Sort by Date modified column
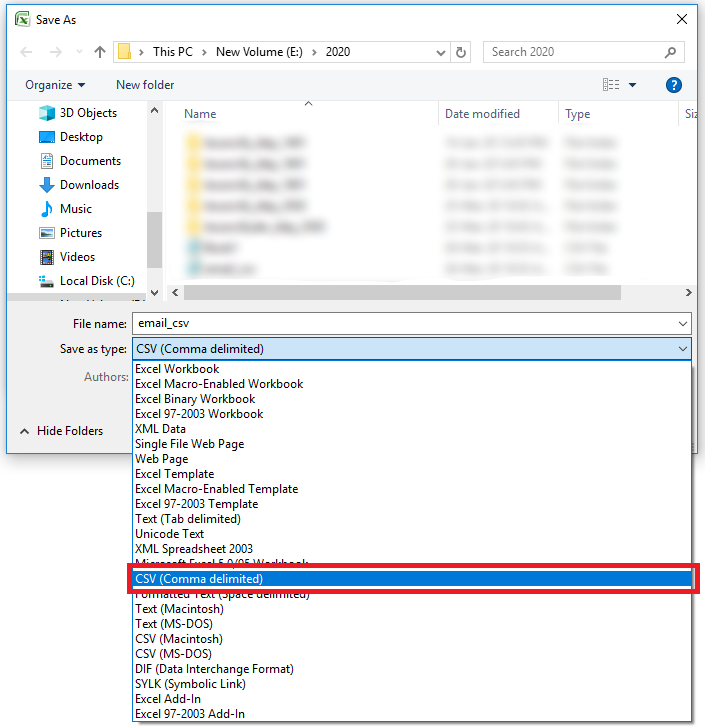Viewport: 705px width, 728px height. pos(482,114)
